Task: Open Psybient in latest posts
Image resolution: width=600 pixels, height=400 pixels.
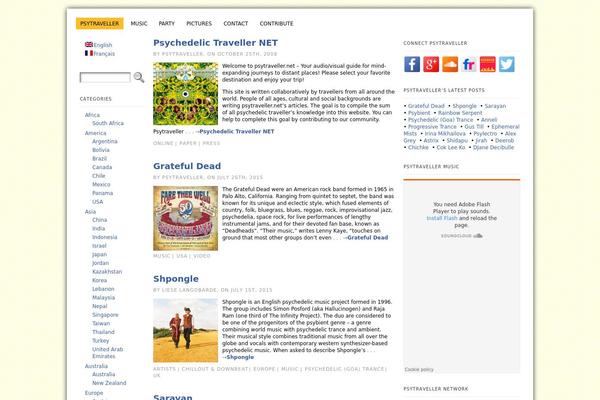Action: (419, 113)
